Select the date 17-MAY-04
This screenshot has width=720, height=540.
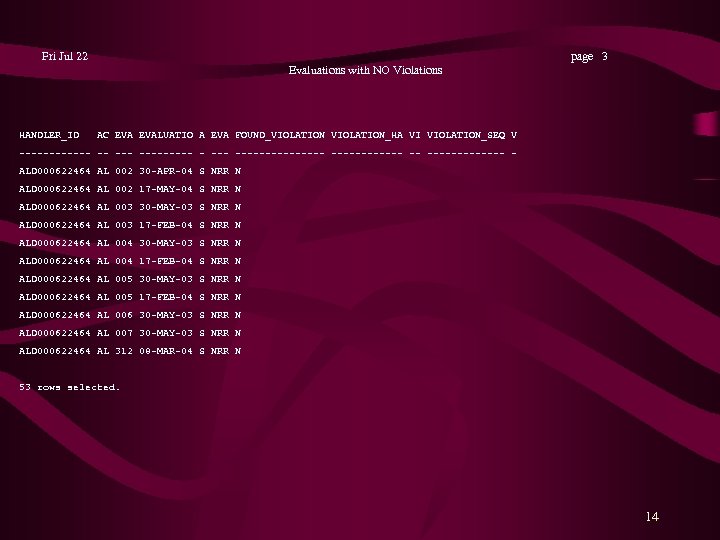pyautogui.click(x=166, y=189)
